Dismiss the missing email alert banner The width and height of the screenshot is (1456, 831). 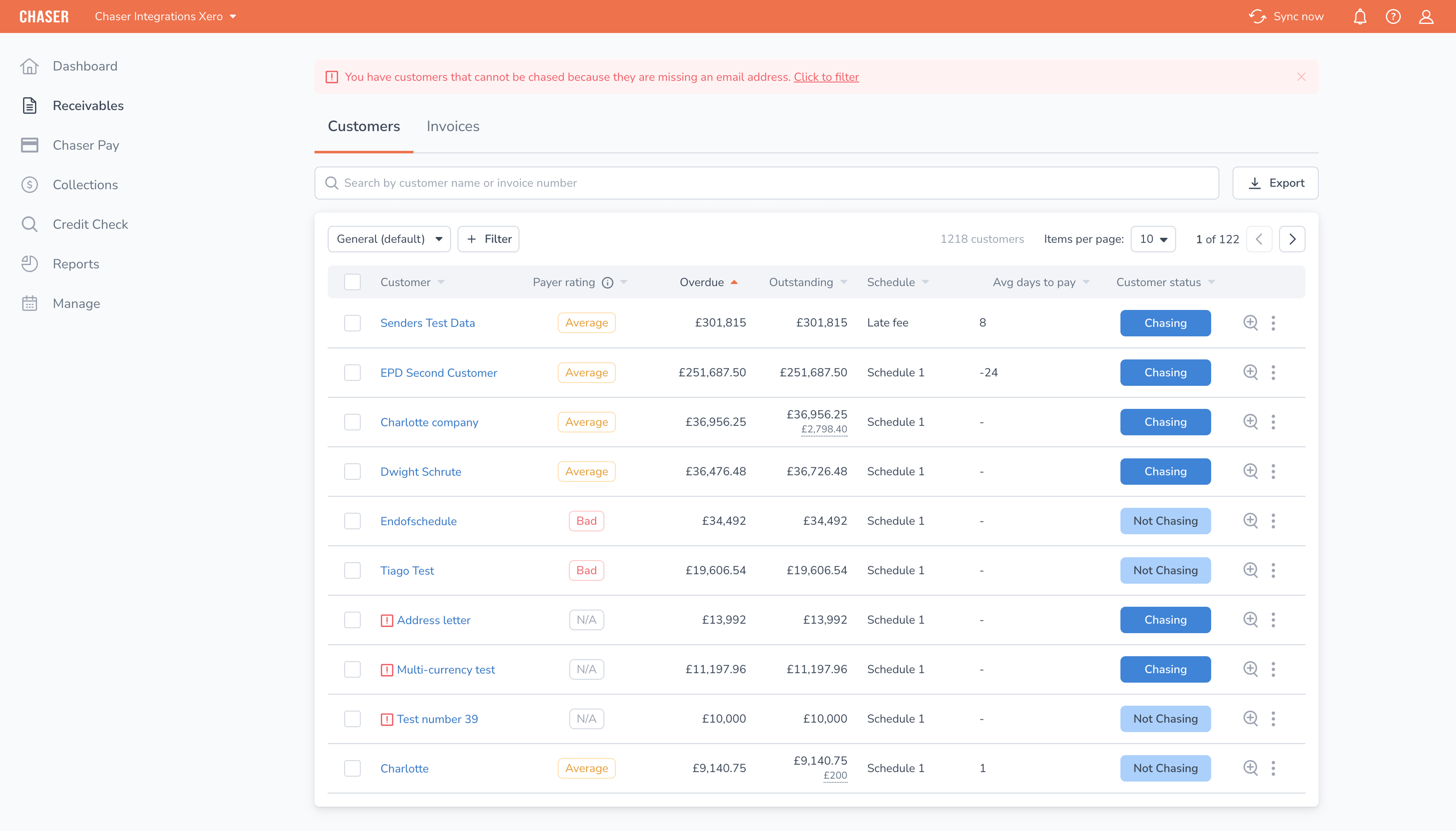point(1301,77)
